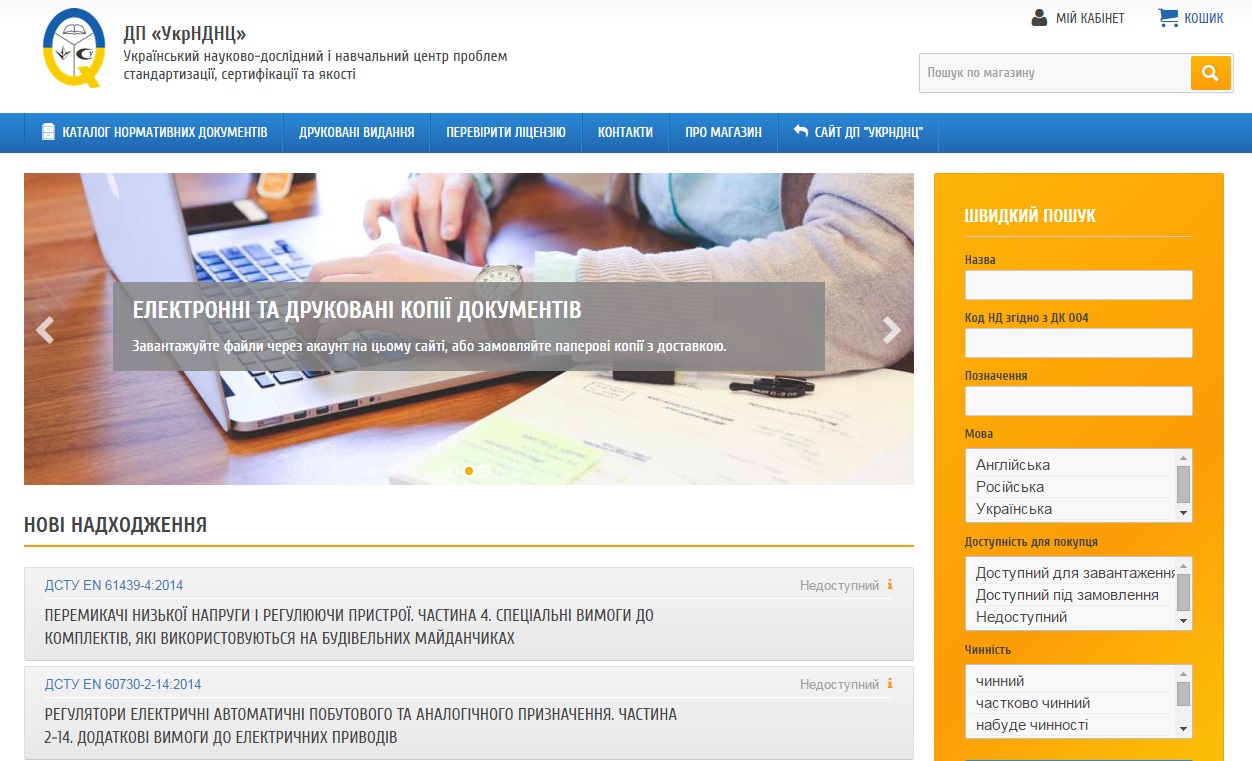
Task: Click the orange magnifier search button
Action: 1210,73
